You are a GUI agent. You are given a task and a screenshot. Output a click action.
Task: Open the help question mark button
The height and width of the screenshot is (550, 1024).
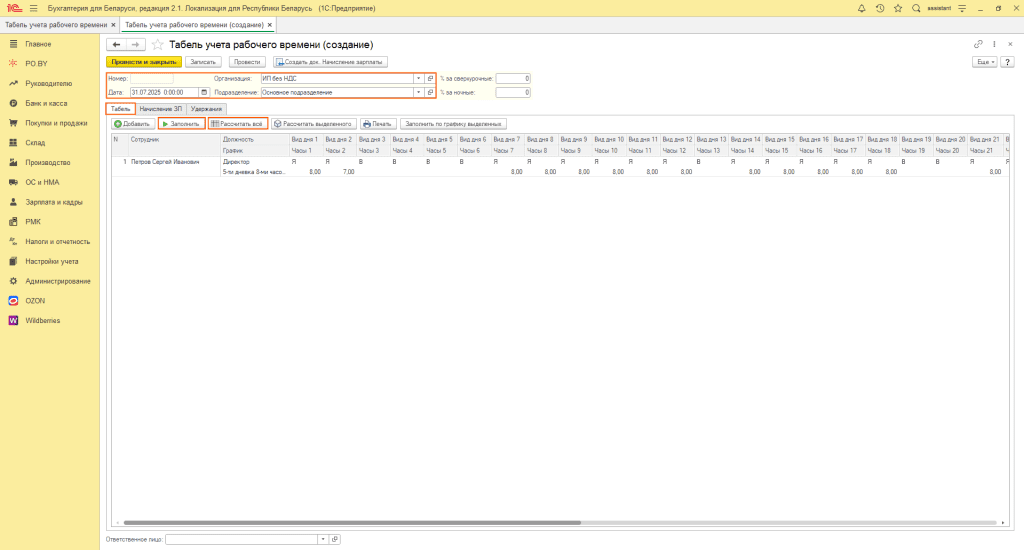tap(1008, 62)
